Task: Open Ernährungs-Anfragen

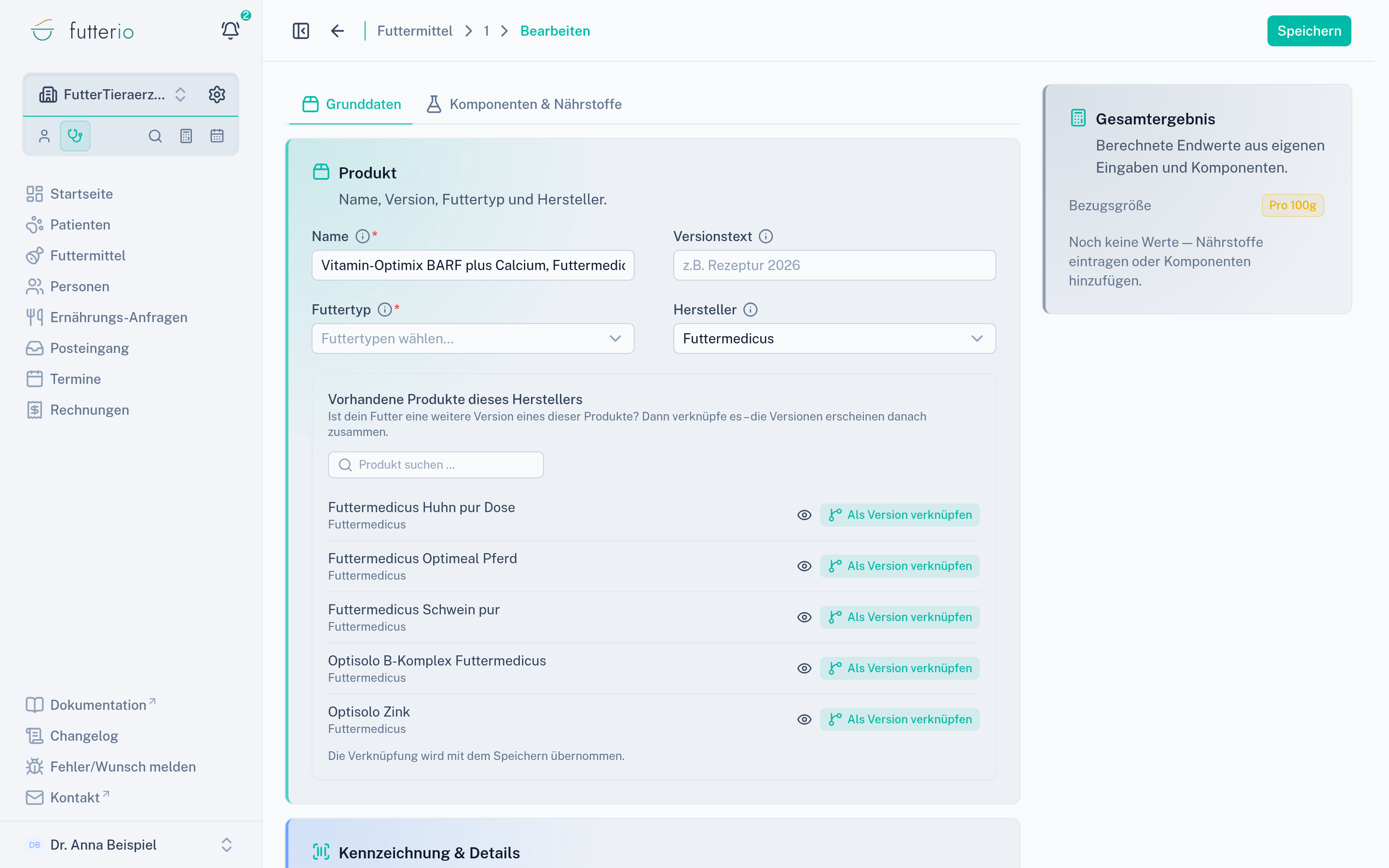Action: tap(107, 317)
